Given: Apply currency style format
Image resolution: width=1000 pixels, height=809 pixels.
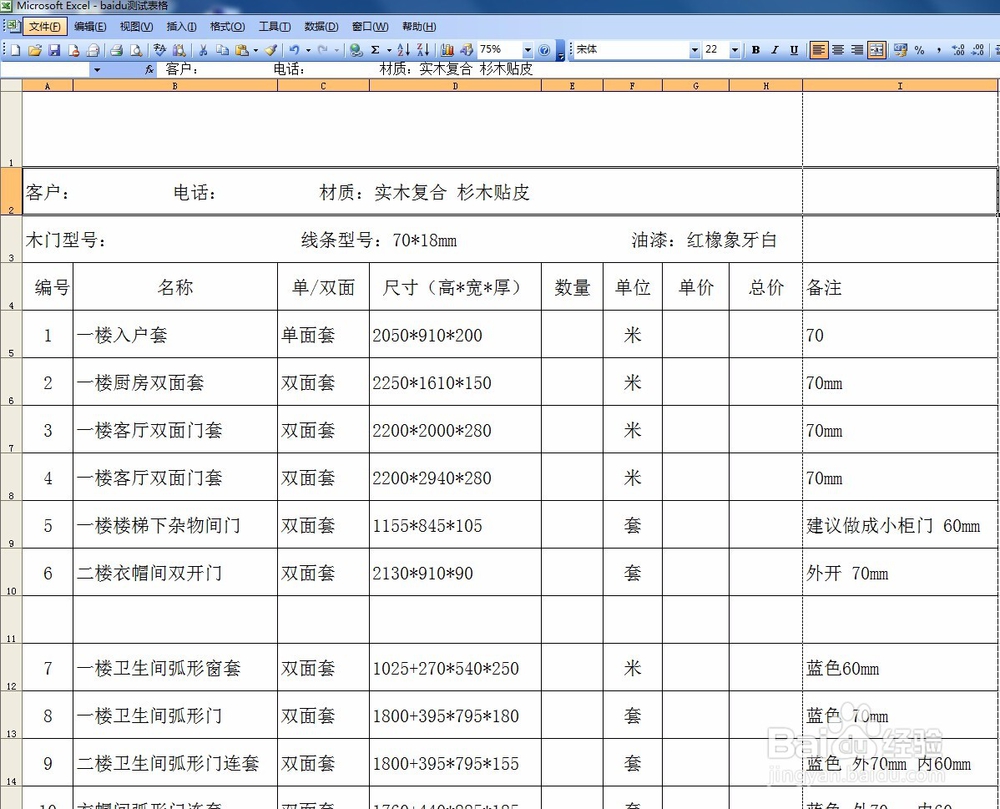Looking at the screenshot, I should (900, 50).
